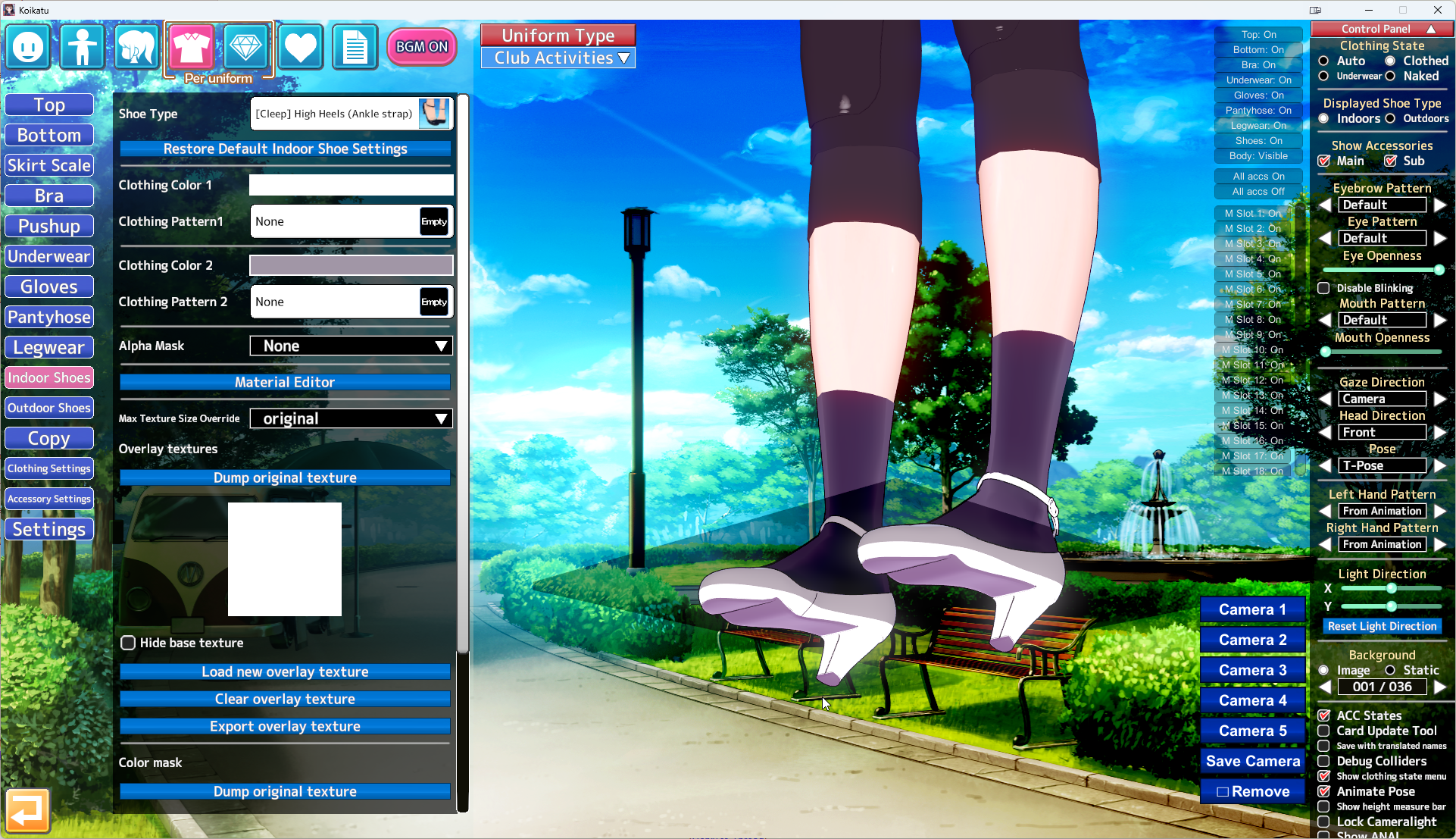Next Head Direction right arrow

tap(1440, 432)
